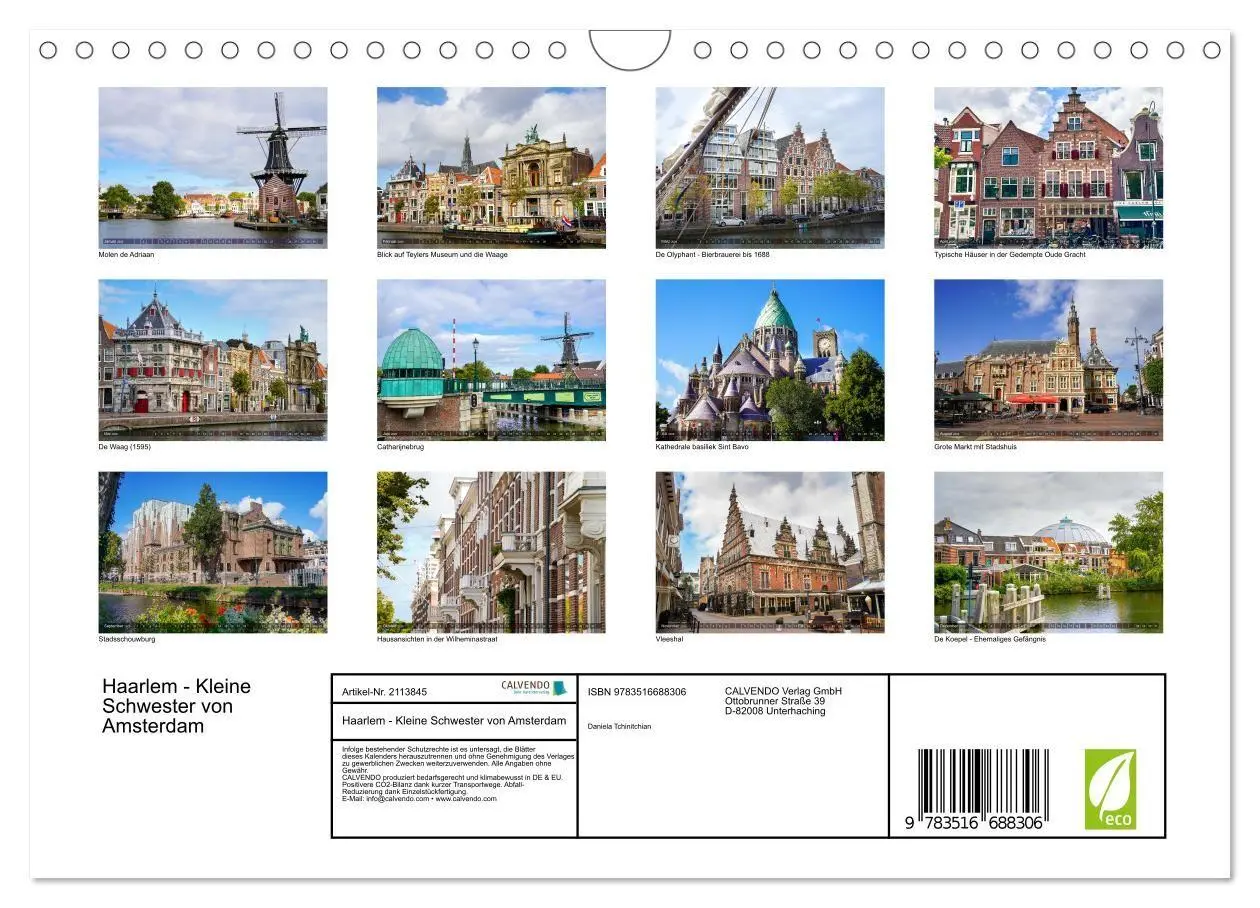Click the caption 'Catharijnebrug'
Viewport: 1260px width, 908px height.
400,447
